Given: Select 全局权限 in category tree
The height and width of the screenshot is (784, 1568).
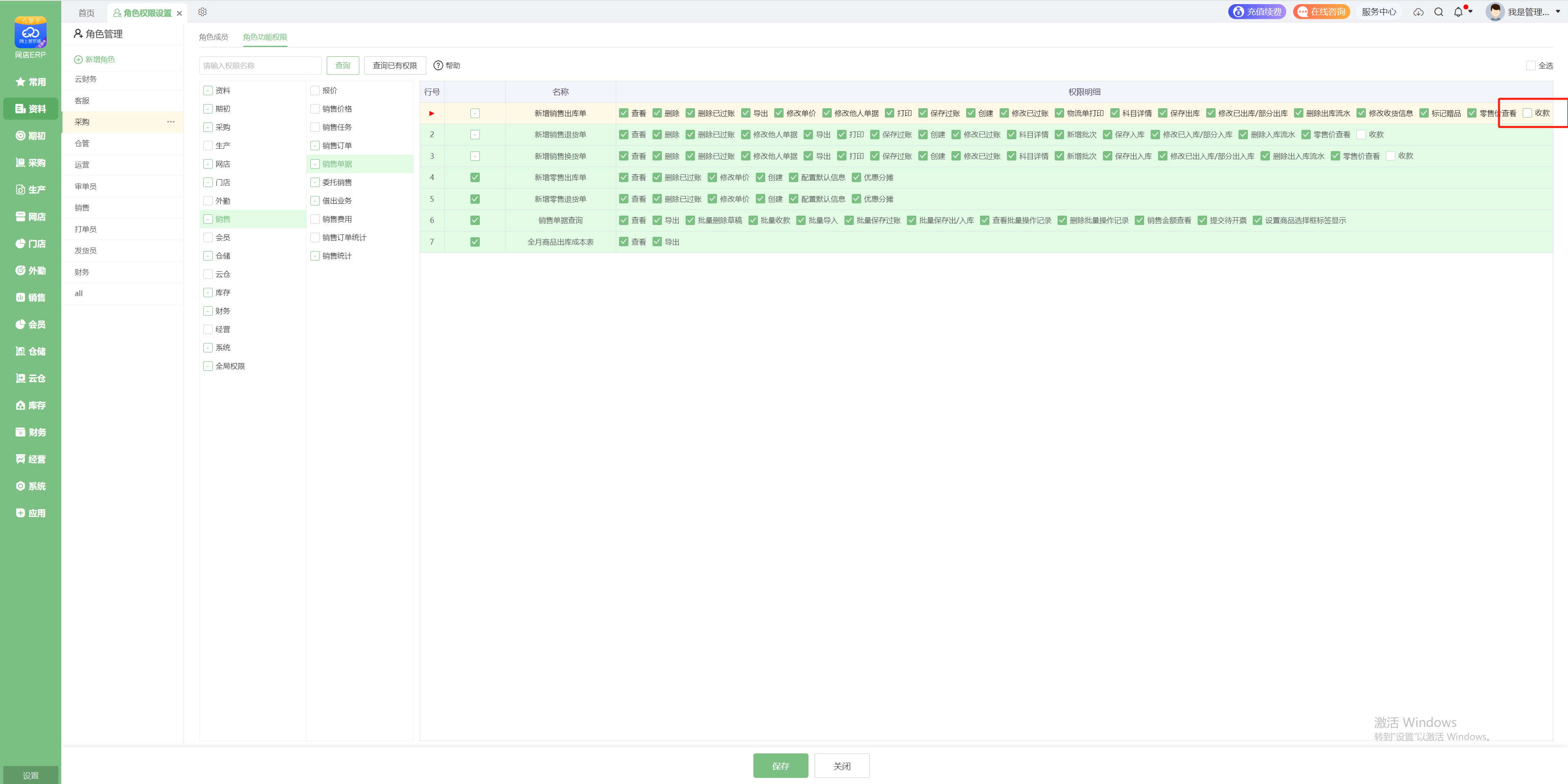Looking at the screenshot, I should coord(230,366).
